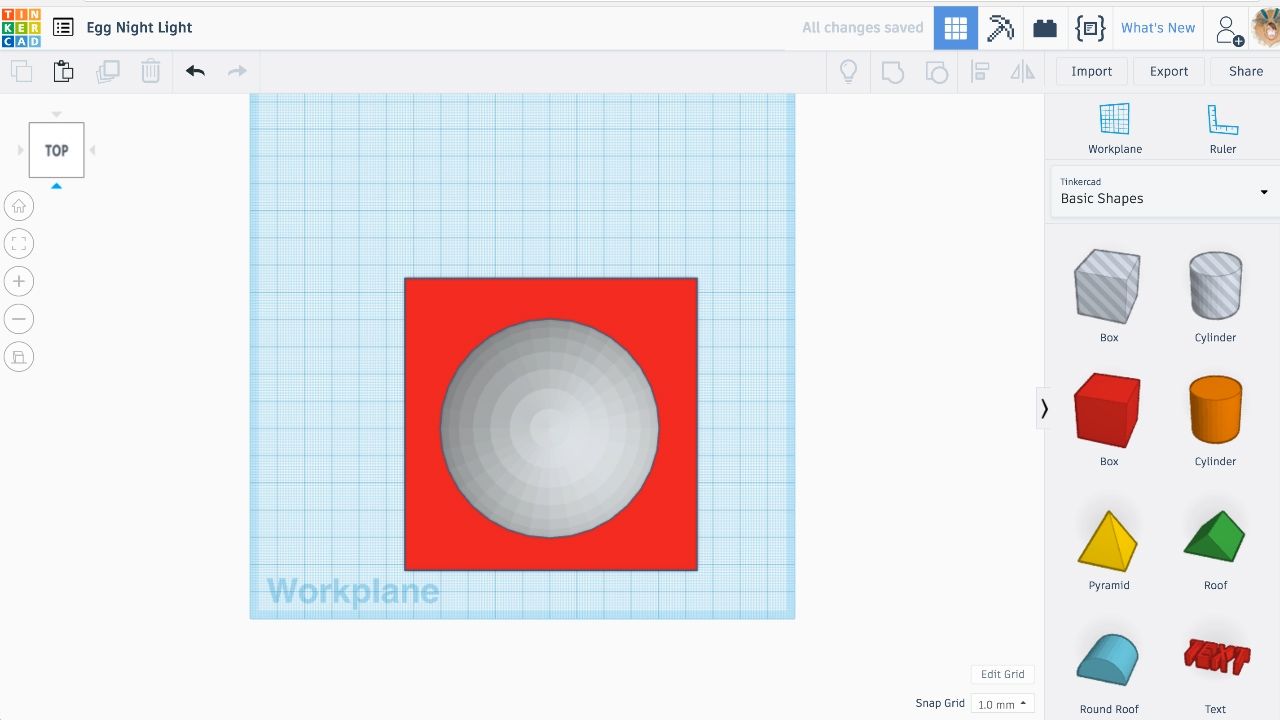Screen dimensions: 1280x720
Task: Click the Paste clipboard icon
Action: click(63, 71)
